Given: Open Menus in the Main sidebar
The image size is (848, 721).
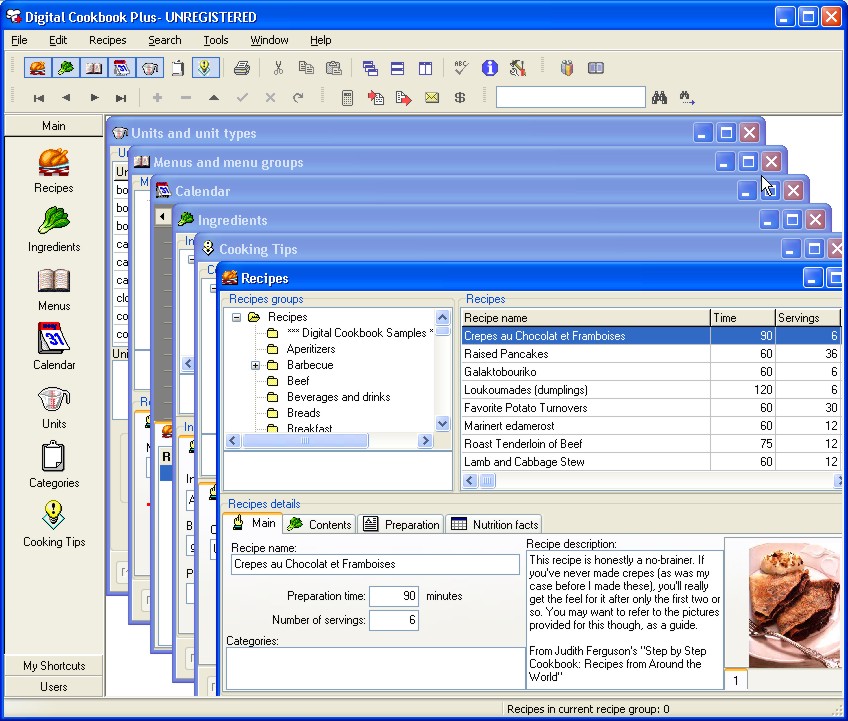Looking at the screenshot, I should point(54,289).
